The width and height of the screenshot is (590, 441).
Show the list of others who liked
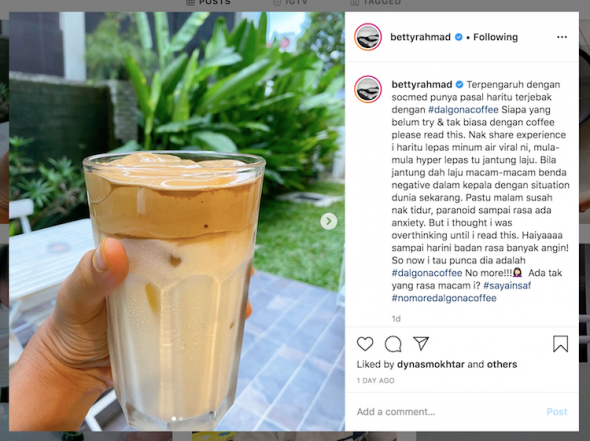coord(502,364)
